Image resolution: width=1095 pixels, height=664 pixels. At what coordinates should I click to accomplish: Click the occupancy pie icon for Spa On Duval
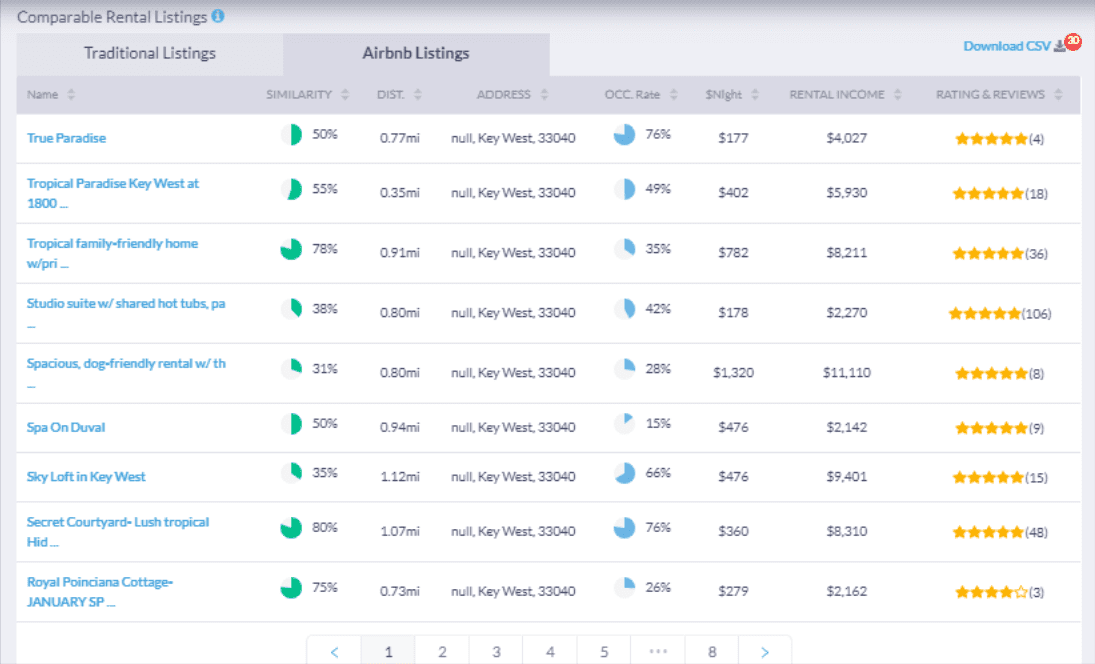624,424
